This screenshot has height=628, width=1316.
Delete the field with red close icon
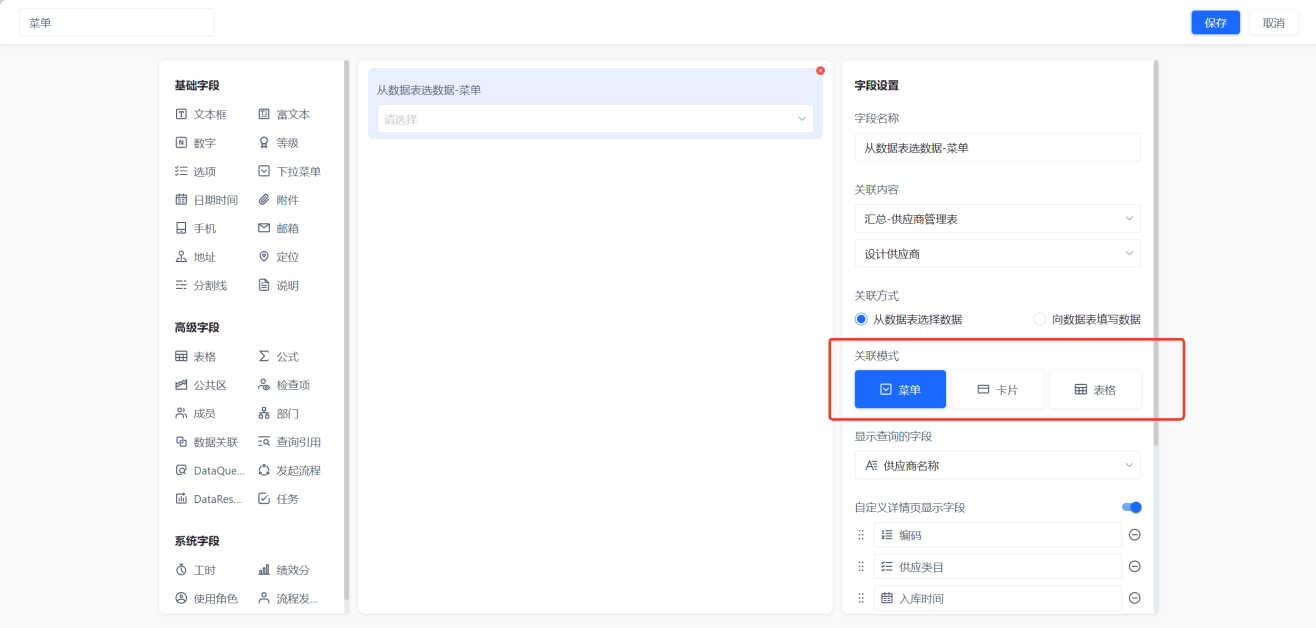click(x=820, y=71)
